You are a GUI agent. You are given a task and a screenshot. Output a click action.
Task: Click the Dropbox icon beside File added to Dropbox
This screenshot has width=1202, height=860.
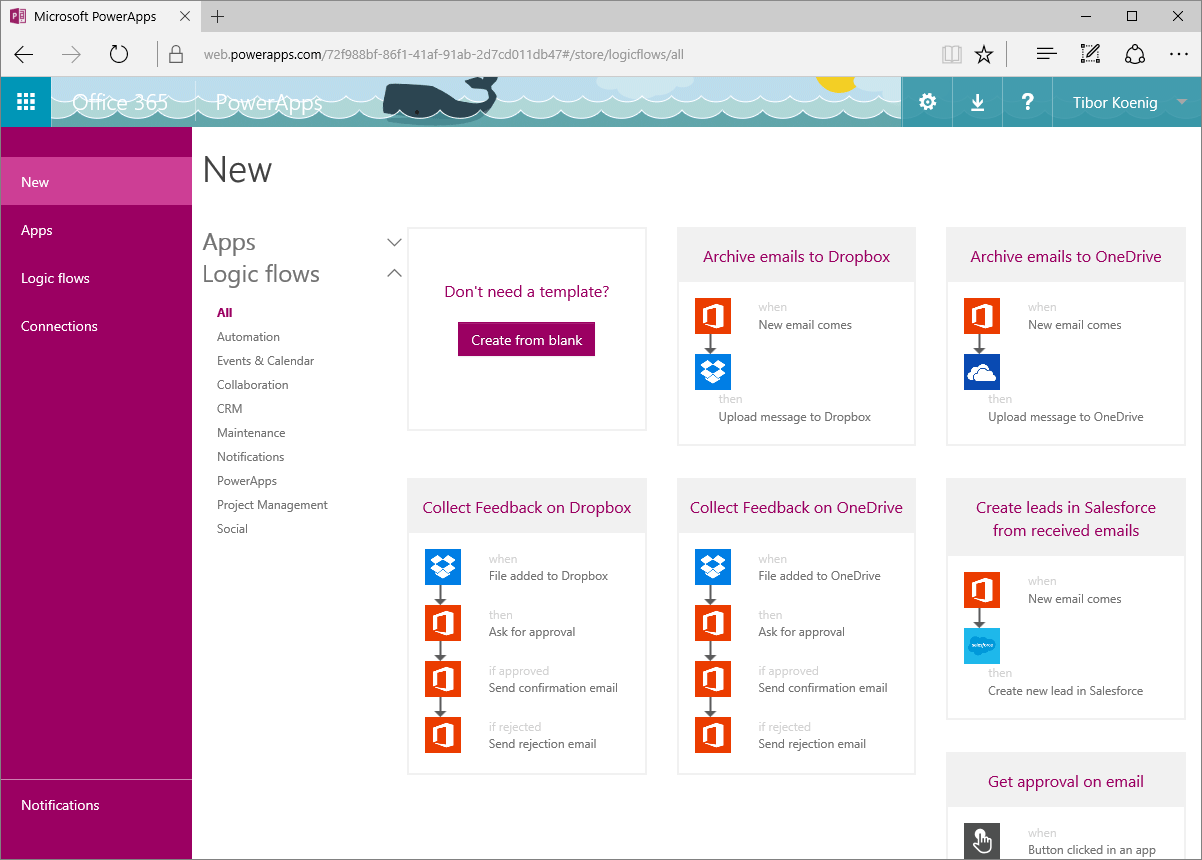(443, 567)
